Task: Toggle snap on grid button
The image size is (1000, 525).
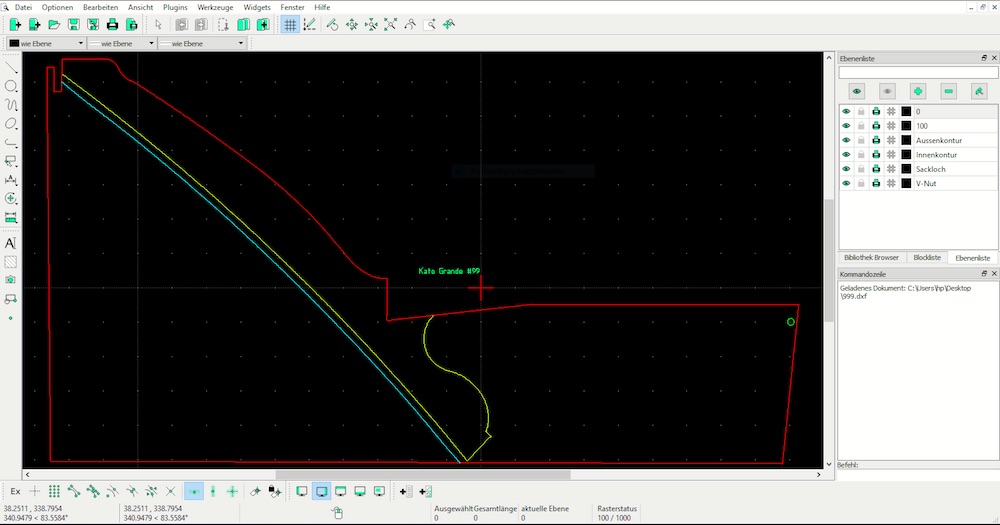Action: (54, 491)
